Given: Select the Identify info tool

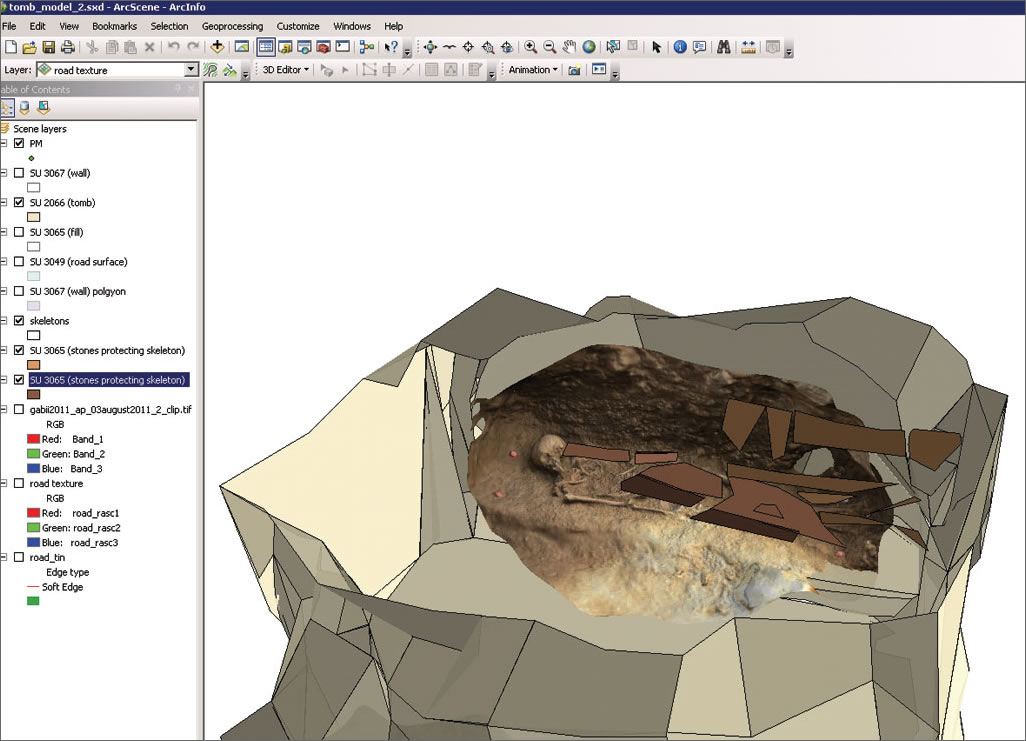Looking at the screenshot, I should [680, 47].
